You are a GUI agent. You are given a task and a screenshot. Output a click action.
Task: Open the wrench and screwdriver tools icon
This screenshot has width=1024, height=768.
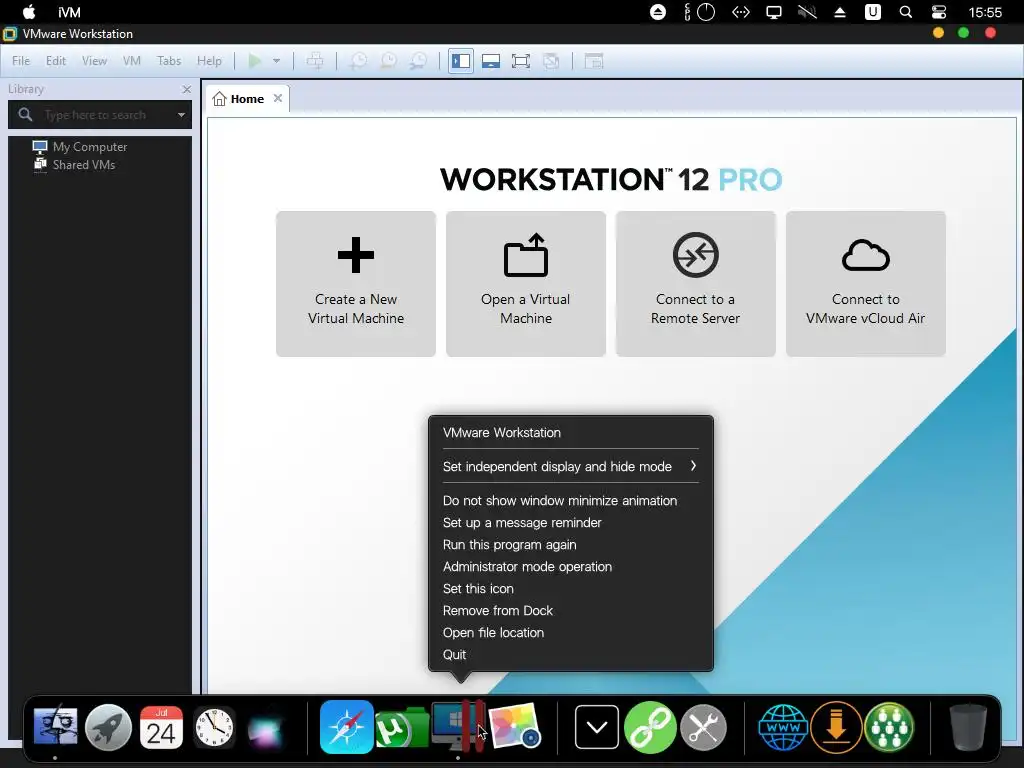tap(703, 727)
